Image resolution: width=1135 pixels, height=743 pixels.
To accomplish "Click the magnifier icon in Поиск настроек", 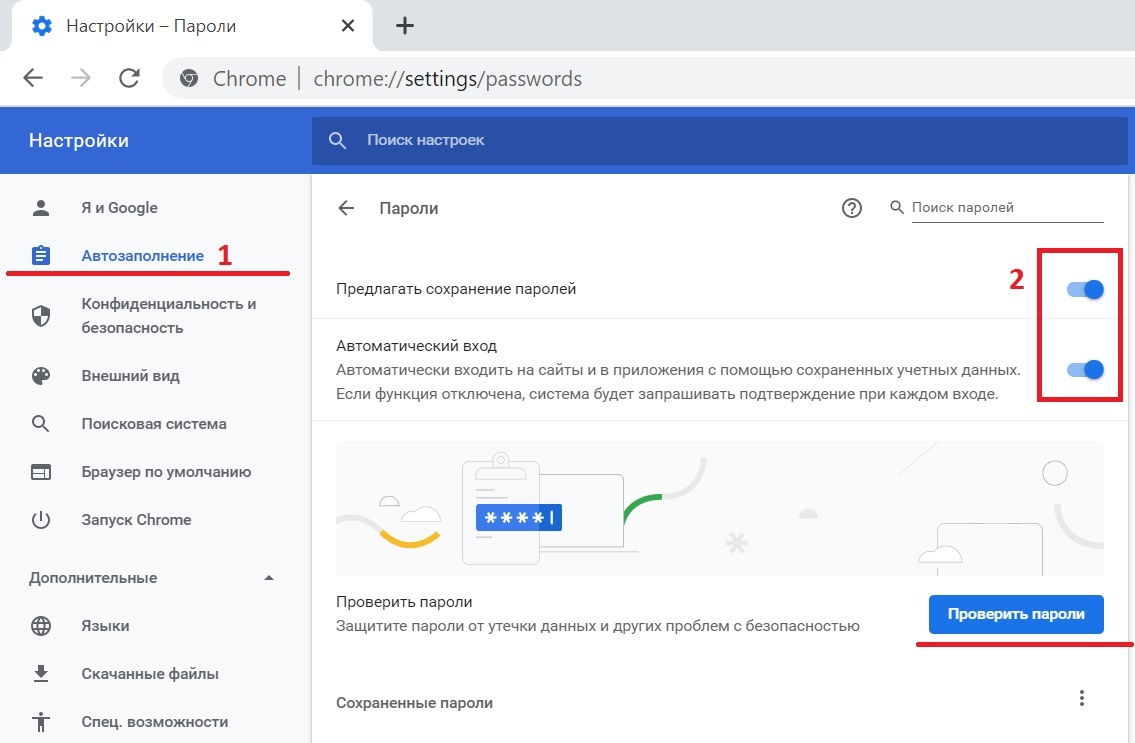I will tap(339, 141).
